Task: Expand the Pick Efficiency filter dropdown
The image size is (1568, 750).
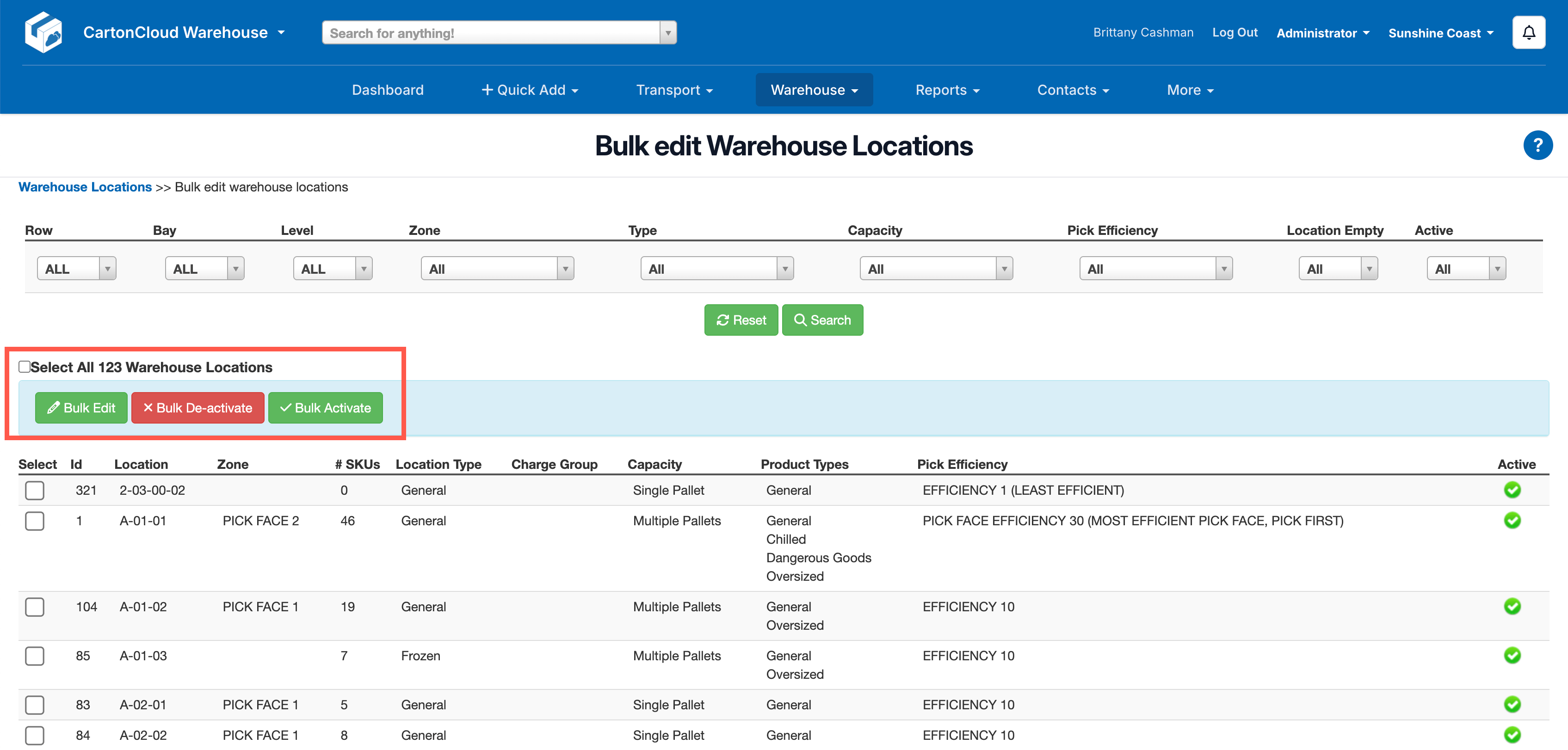Action: pyautogui.click(x=1154, y=268)
